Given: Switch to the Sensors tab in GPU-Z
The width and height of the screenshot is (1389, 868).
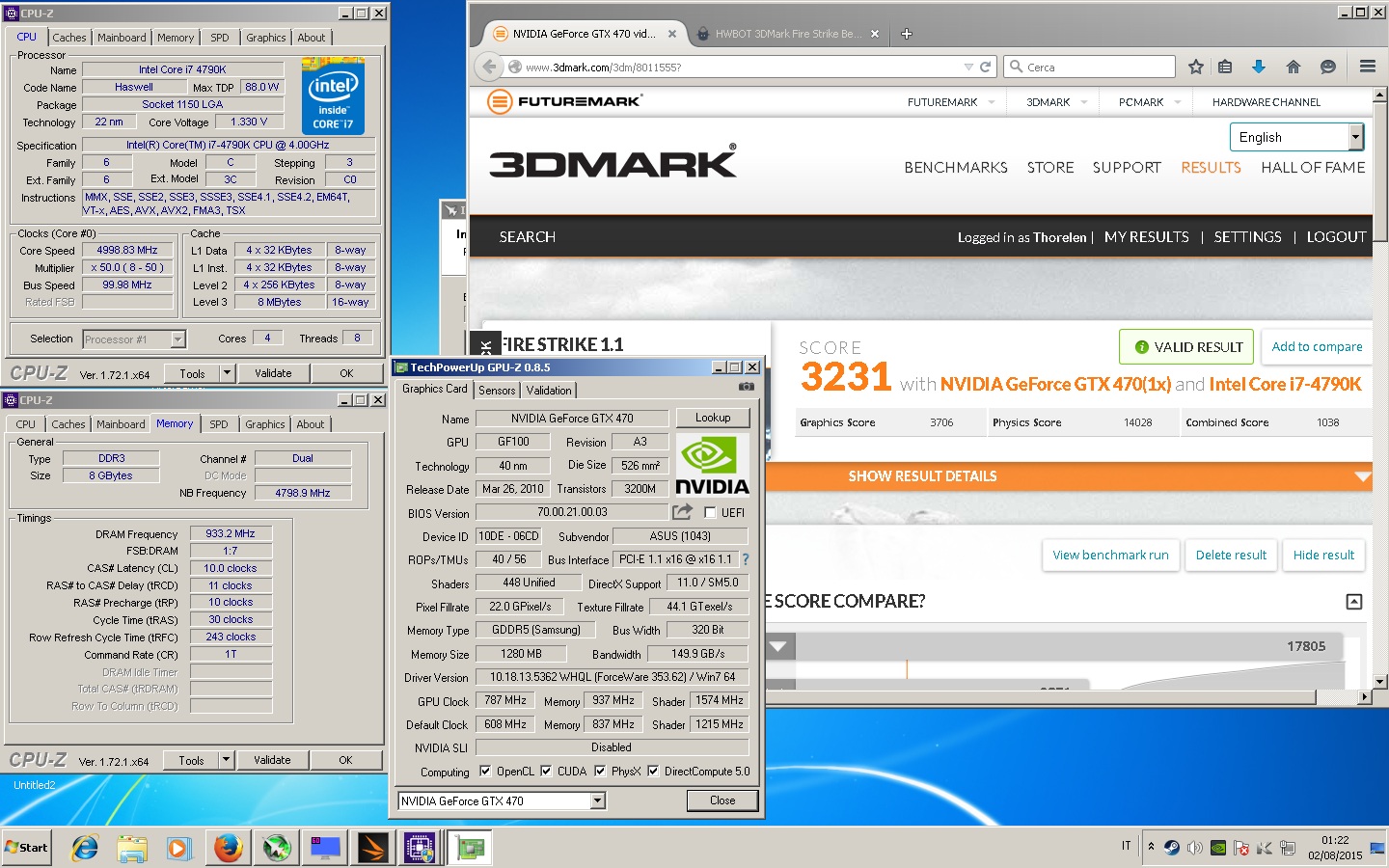Looking at the screenshot, I should pos(497,391).
